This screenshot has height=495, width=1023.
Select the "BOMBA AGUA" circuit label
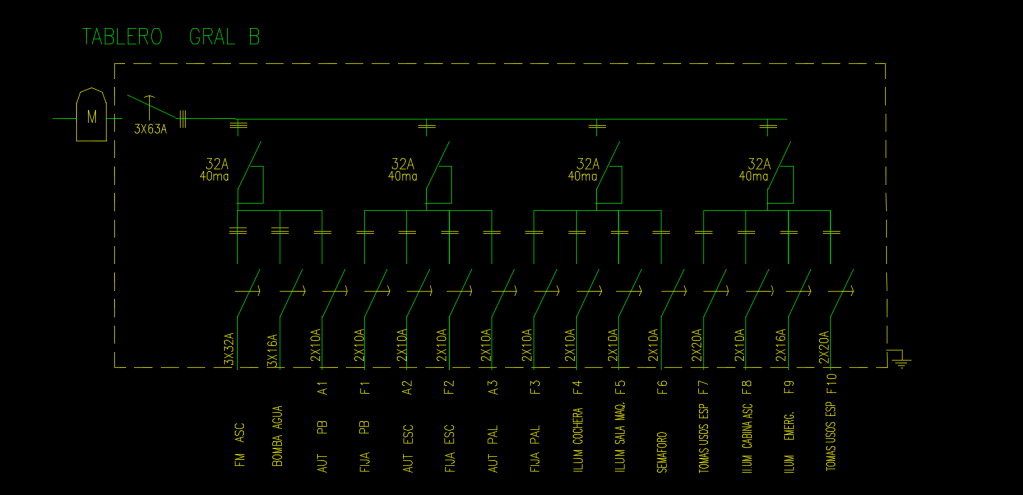coord(278,437)
